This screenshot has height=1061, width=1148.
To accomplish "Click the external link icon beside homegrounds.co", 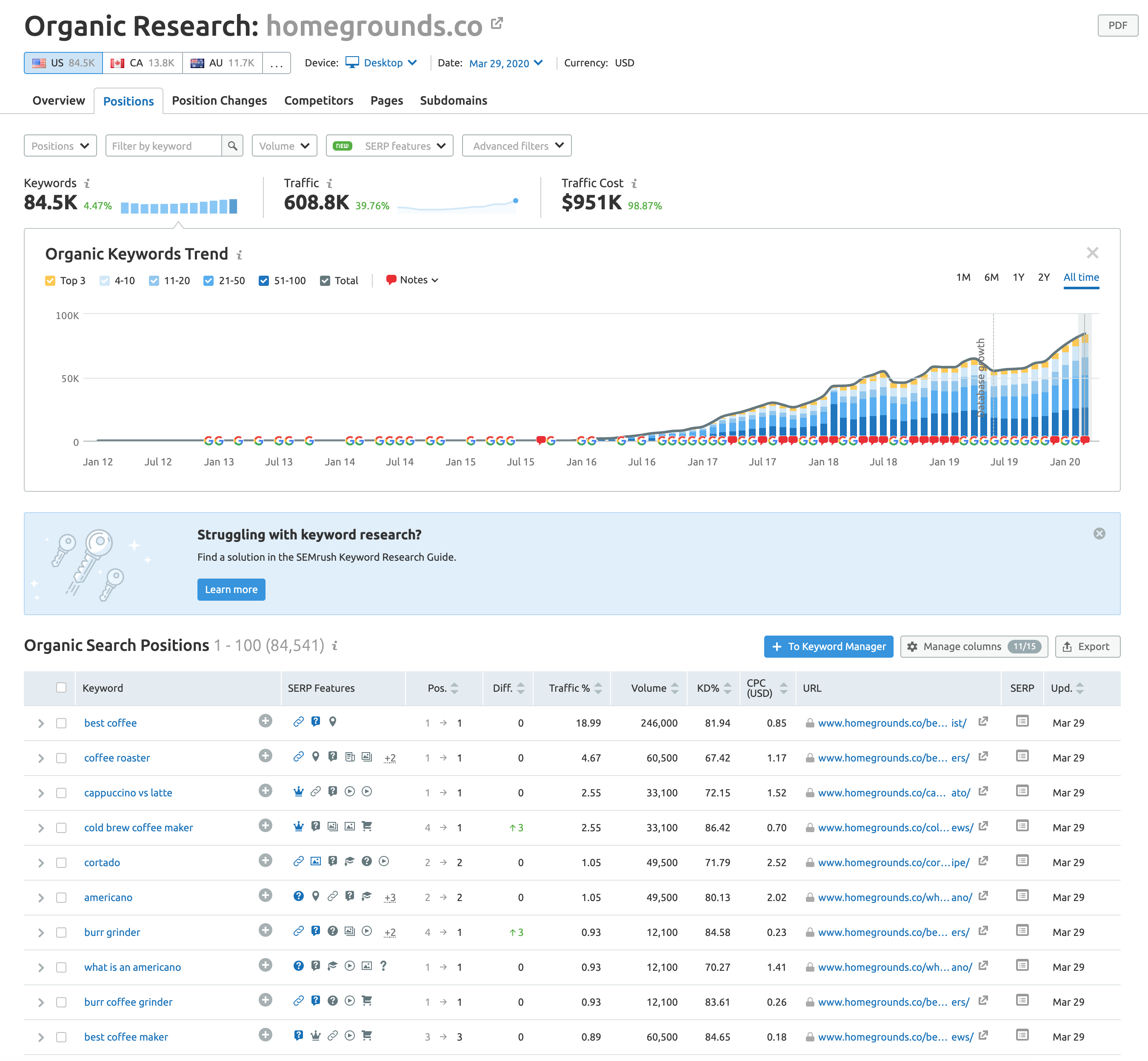I will (497, 23).
